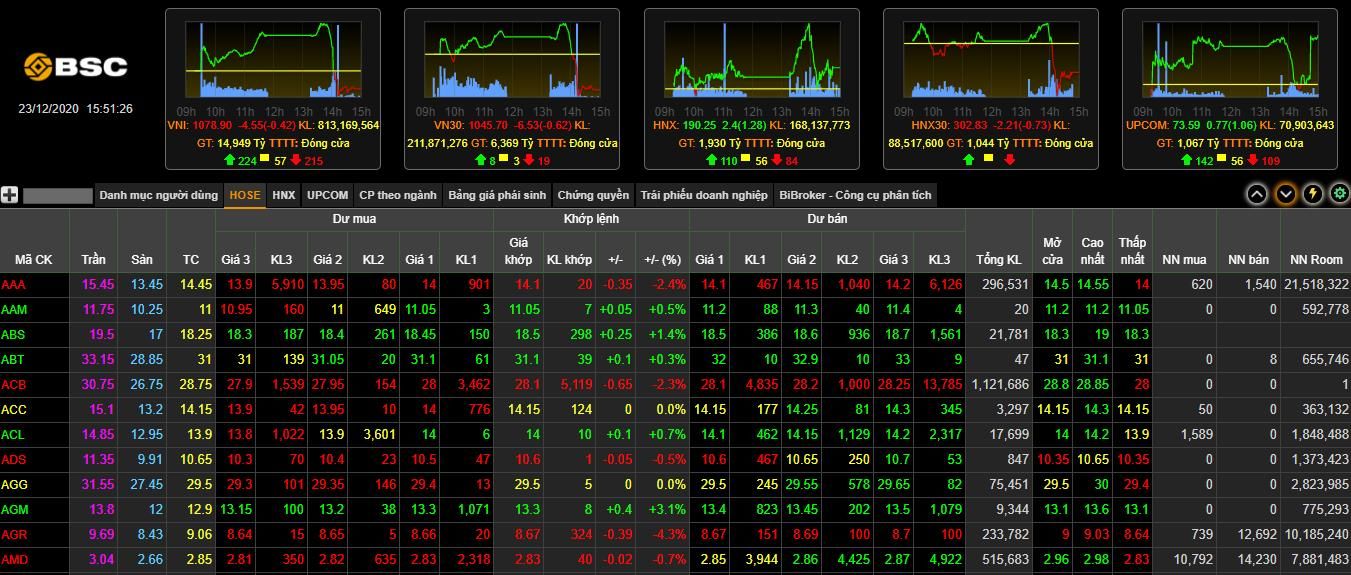The height and width of the screenshot is (575, 1351).
Task: Click the ACB stock symbol
Action: click(x=14, y=384)
